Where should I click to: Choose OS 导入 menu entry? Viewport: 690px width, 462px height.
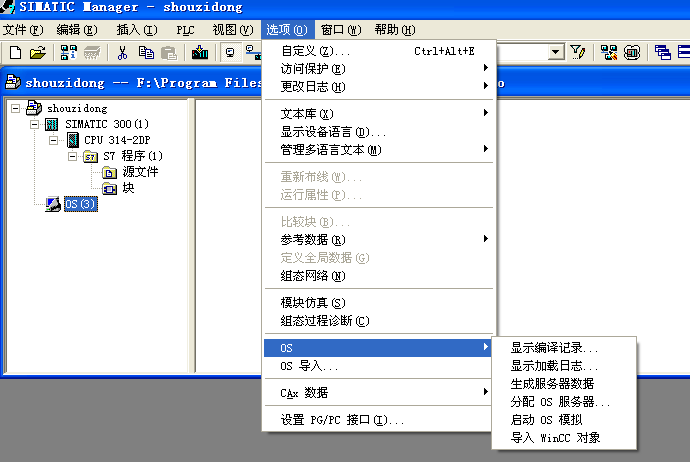tap(378, 366)
